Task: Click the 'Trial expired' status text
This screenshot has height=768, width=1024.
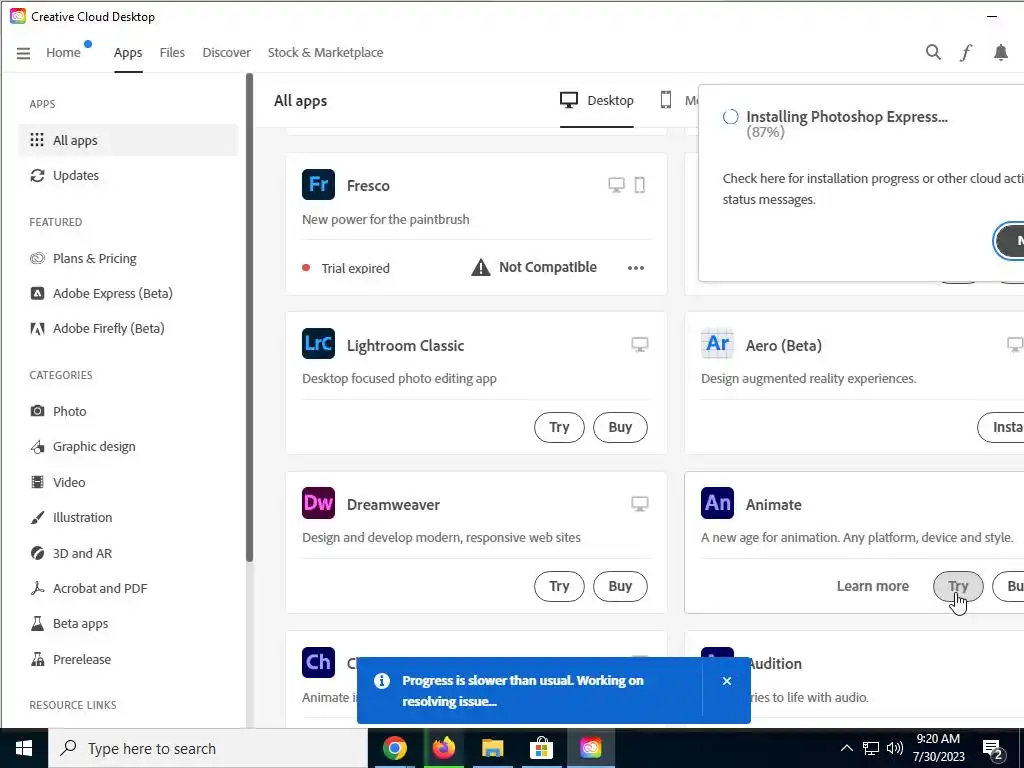Action: click(x=355, y=268)
